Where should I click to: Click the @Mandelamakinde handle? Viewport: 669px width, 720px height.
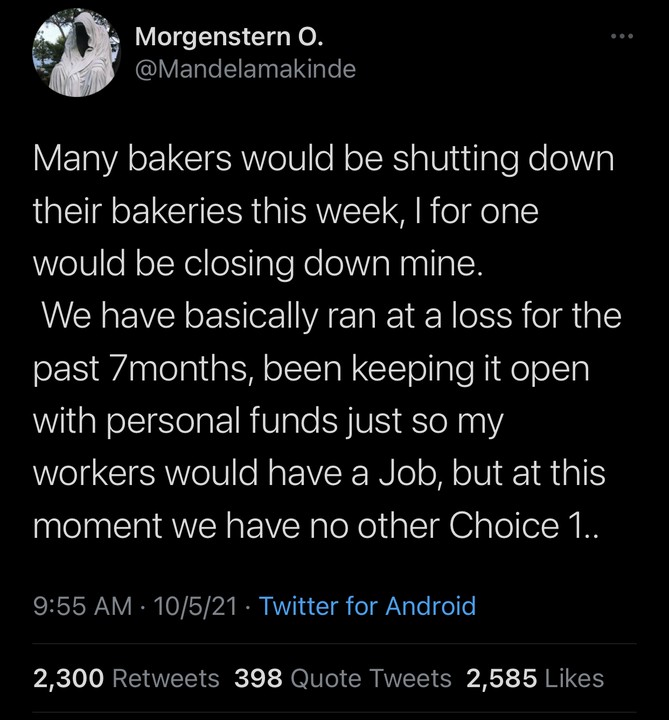tap(244, 69)
